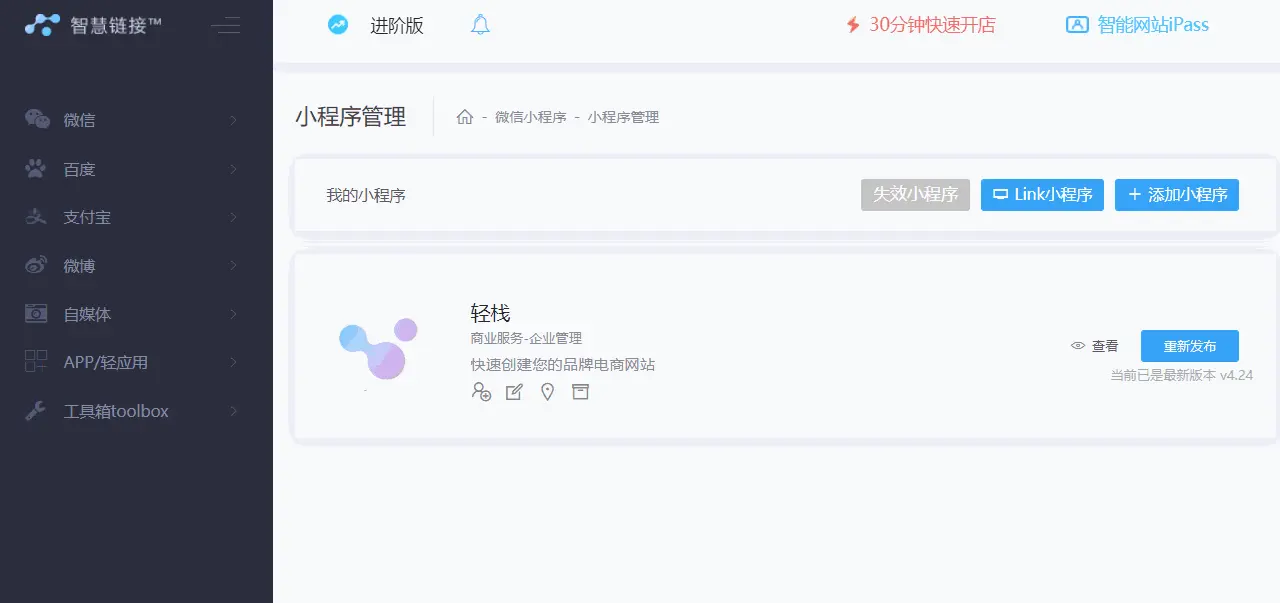Click the add-user icon under 轻栈
This screenshot has height=603, width=1280.
(481, 392)
